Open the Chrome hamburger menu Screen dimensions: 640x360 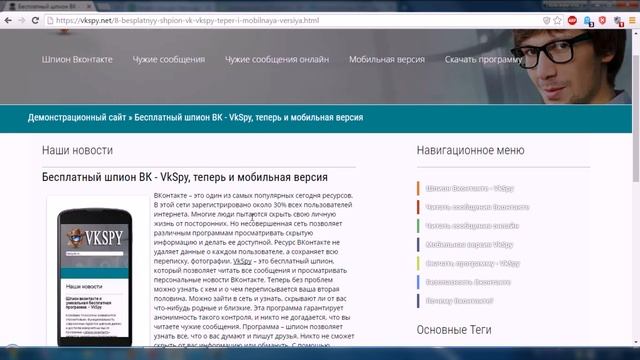[x=632, y=20]
